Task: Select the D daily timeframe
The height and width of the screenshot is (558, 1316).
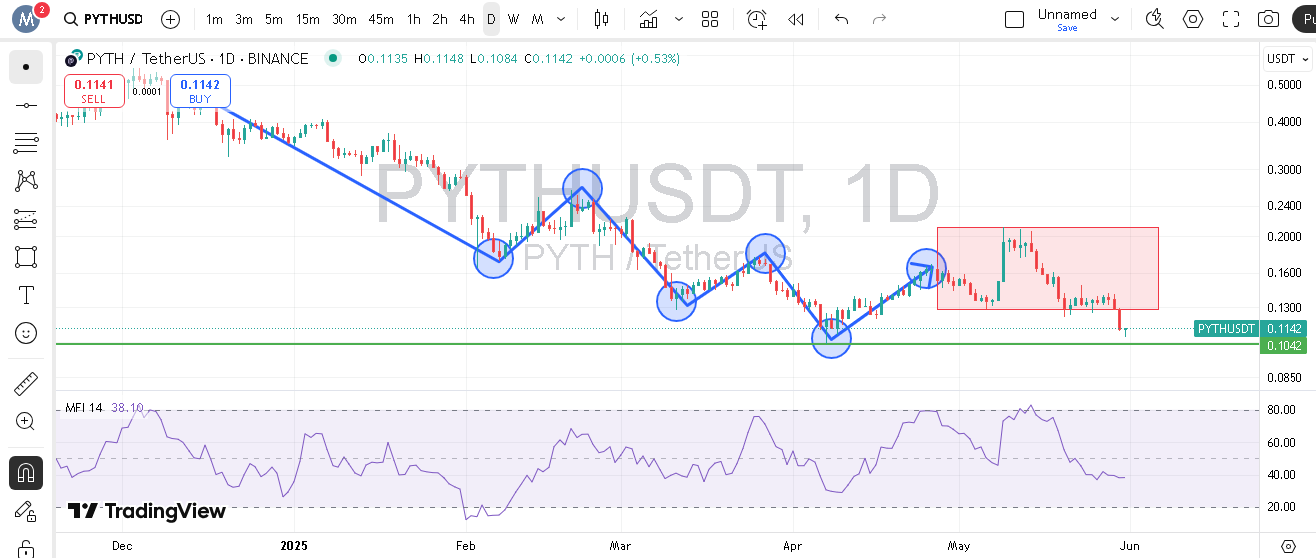Action: 491,19
